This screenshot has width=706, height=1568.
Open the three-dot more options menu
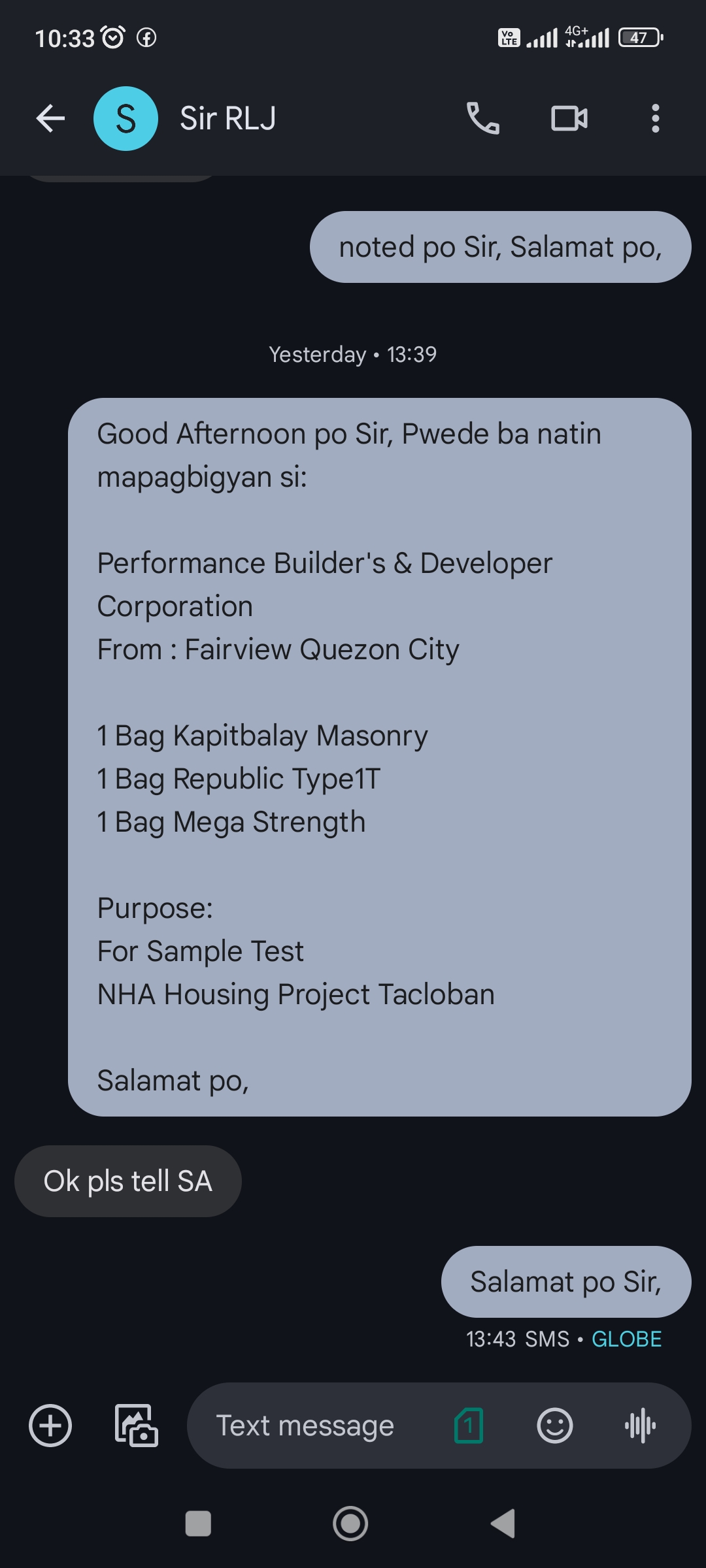click(x=655, y=119)
